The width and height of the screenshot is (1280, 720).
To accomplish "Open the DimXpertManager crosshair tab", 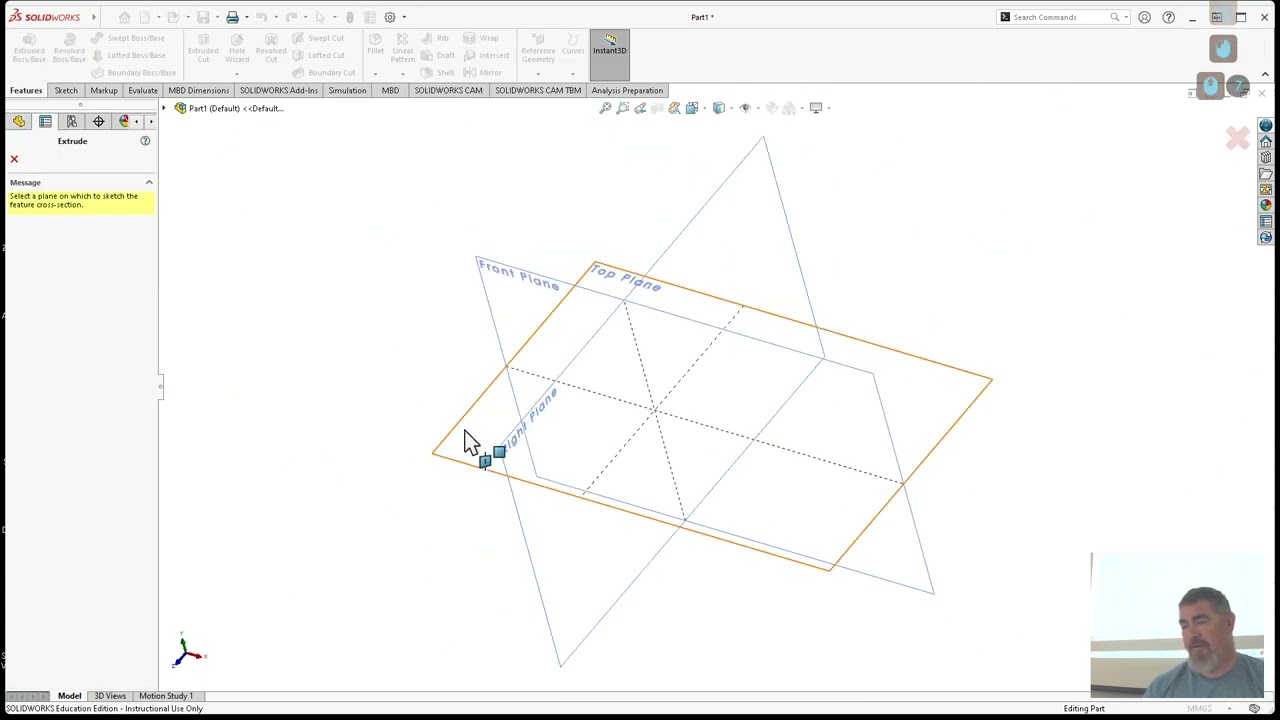I will pyautogui.click(x=98, y=121).
